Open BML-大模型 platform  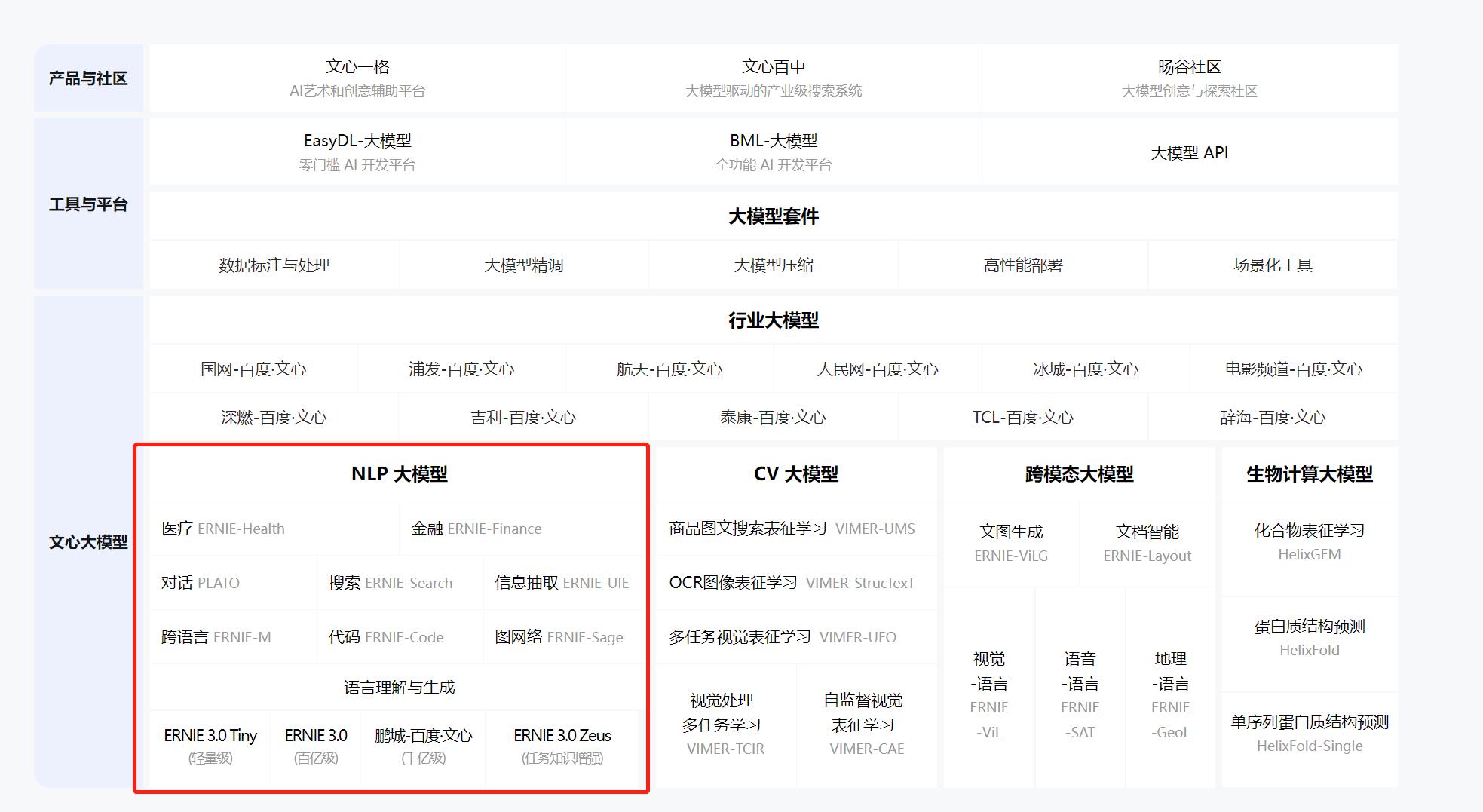[x=773, y=151]
